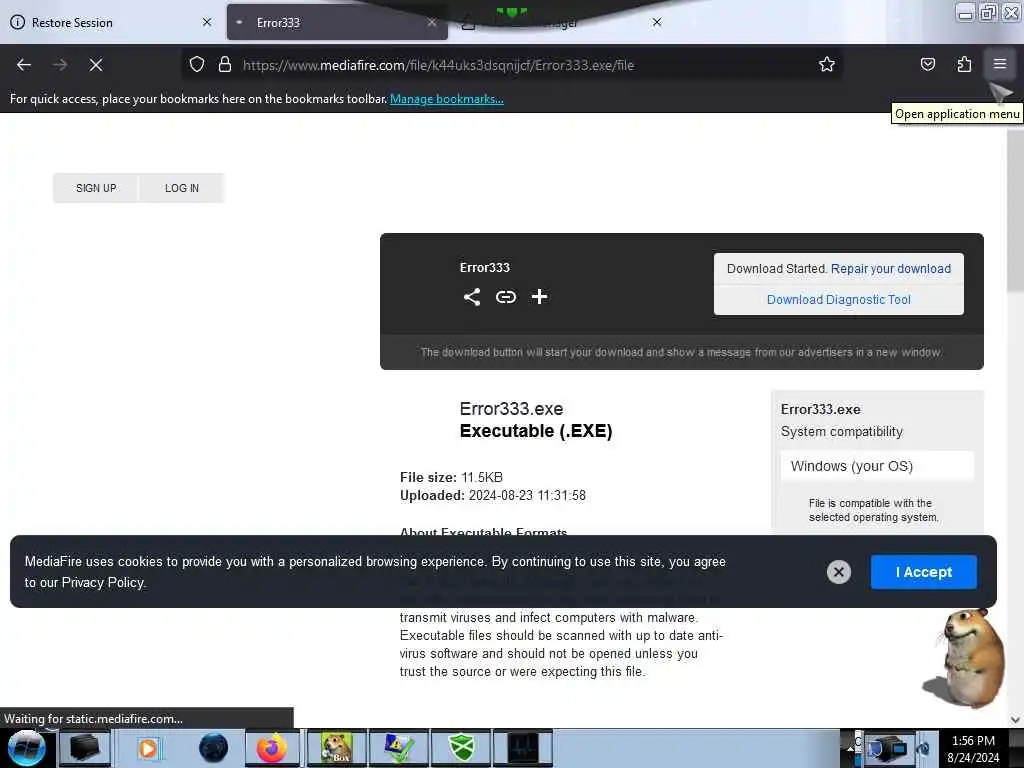Accept cookies with I Accept
The width and height of the screenshot is (1024, 768).
click(x=923, y=572)
